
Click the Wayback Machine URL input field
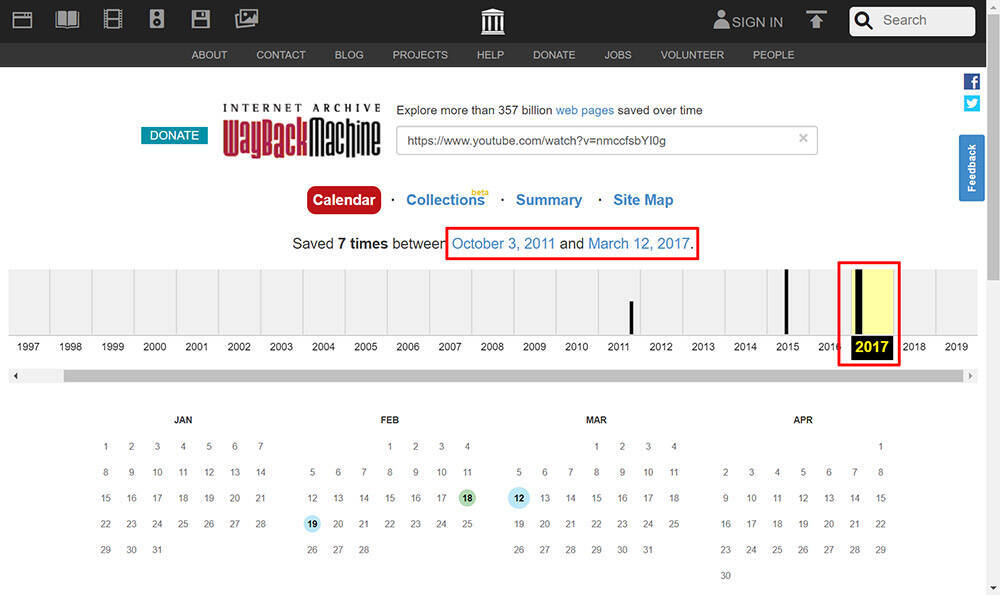[597, 141]
